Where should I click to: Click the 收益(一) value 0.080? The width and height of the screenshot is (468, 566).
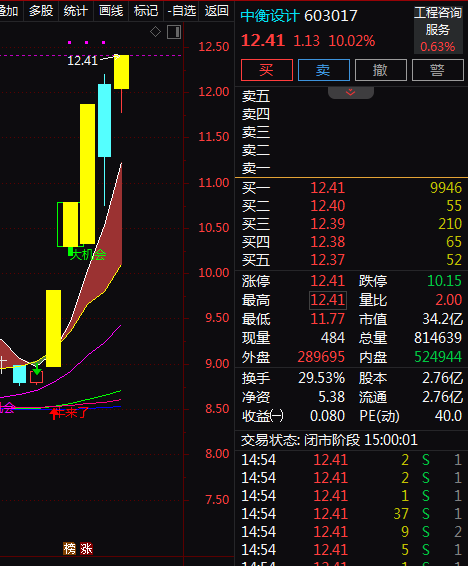(x=328, y=416)
